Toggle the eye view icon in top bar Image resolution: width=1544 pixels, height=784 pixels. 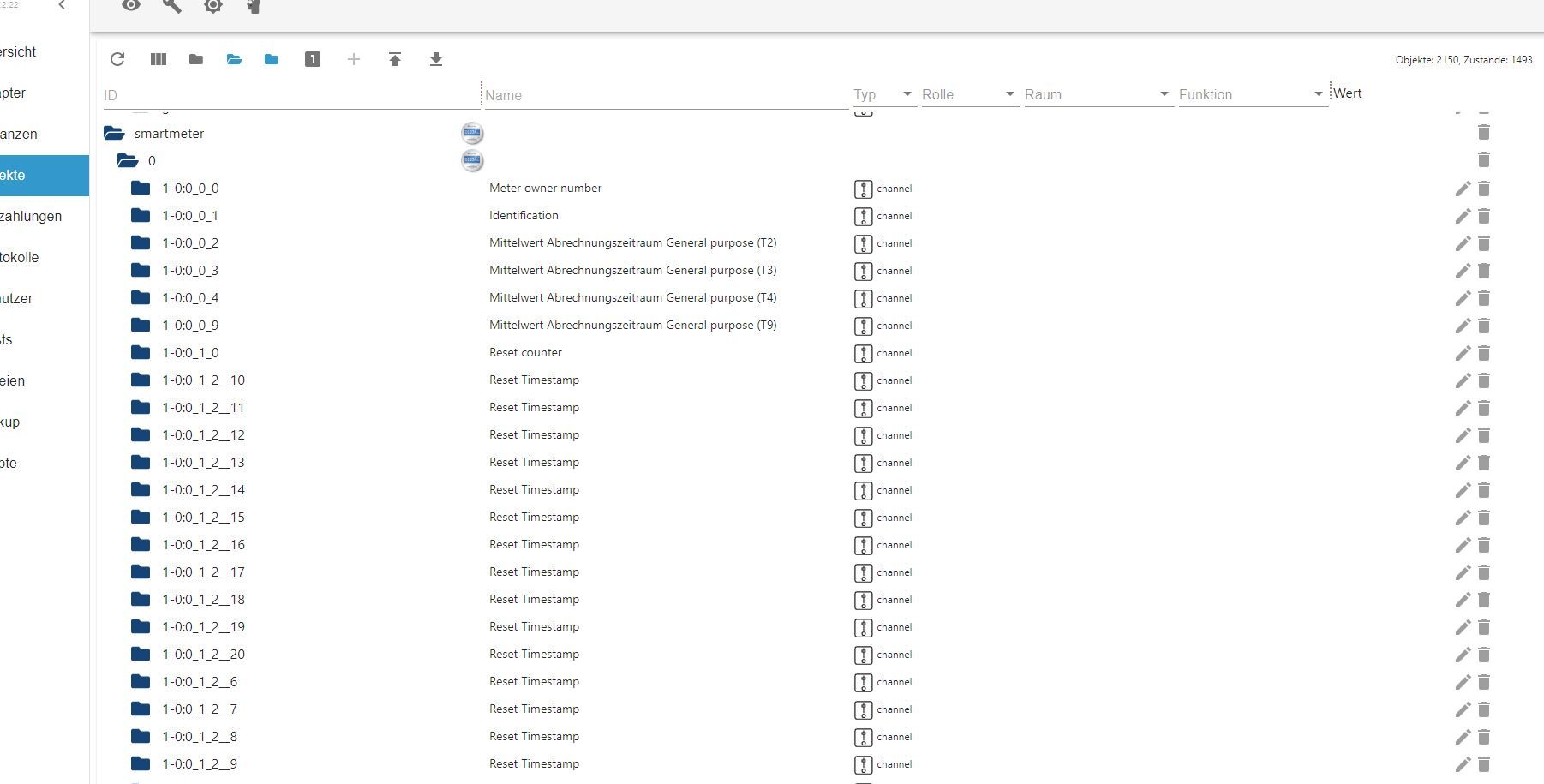pyautogui.click(x=131, y=5)
